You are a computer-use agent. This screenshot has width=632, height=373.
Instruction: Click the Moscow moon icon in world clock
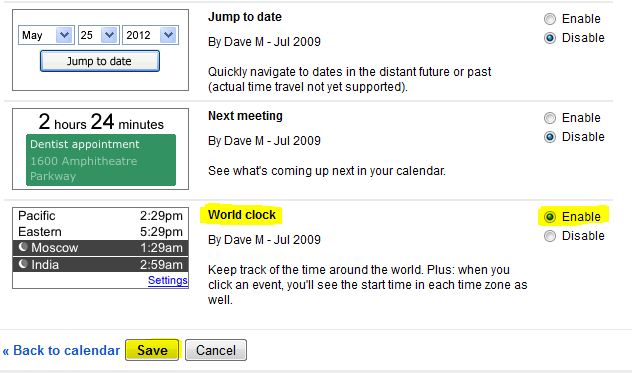click(23, 247)
